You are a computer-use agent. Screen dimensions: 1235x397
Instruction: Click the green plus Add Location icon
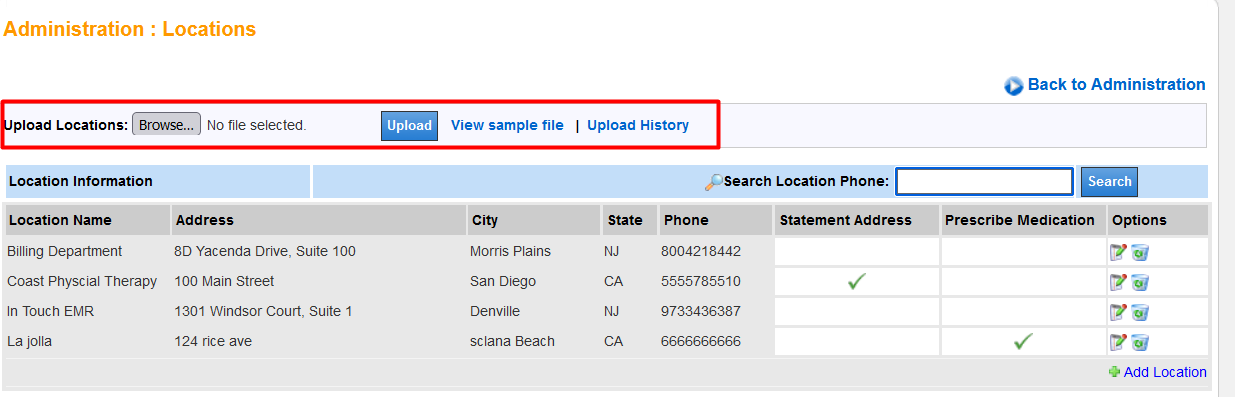point(1114,372)
